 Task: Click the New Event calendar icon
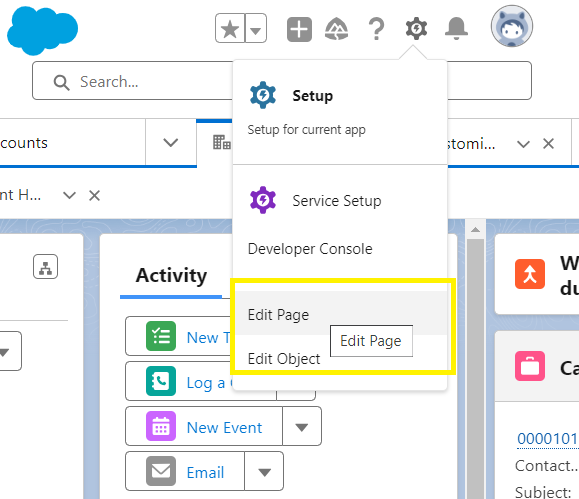[x=161, y=426]
